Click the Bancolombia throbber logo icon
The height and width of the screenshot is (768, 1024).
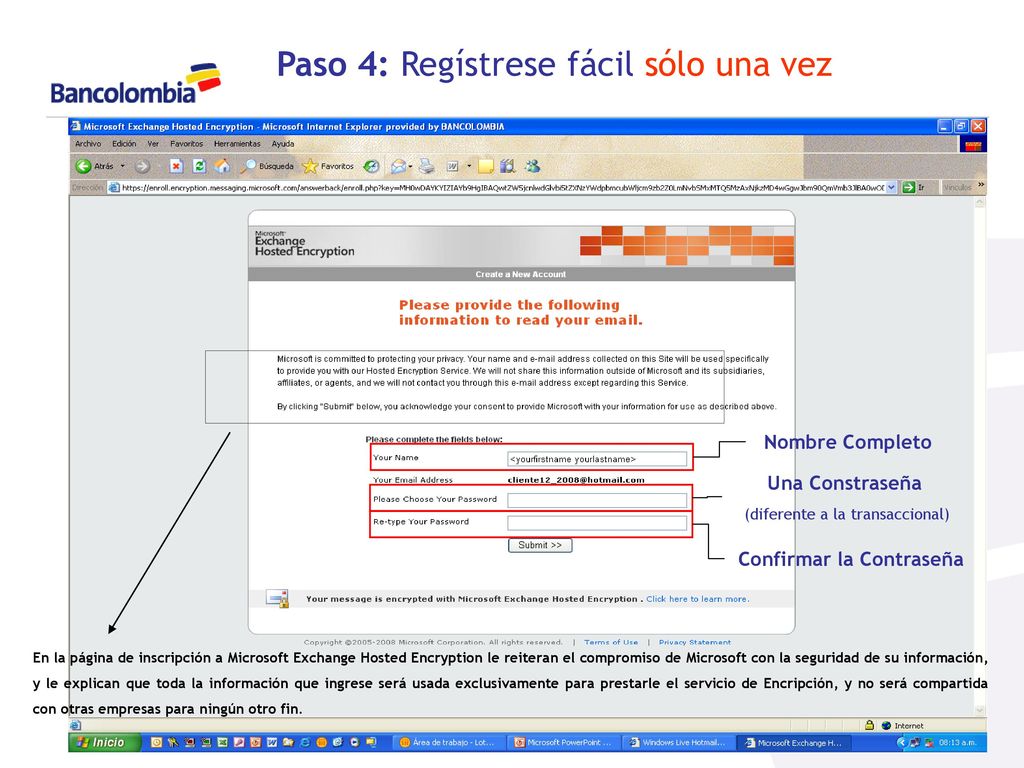click(973, 145)
